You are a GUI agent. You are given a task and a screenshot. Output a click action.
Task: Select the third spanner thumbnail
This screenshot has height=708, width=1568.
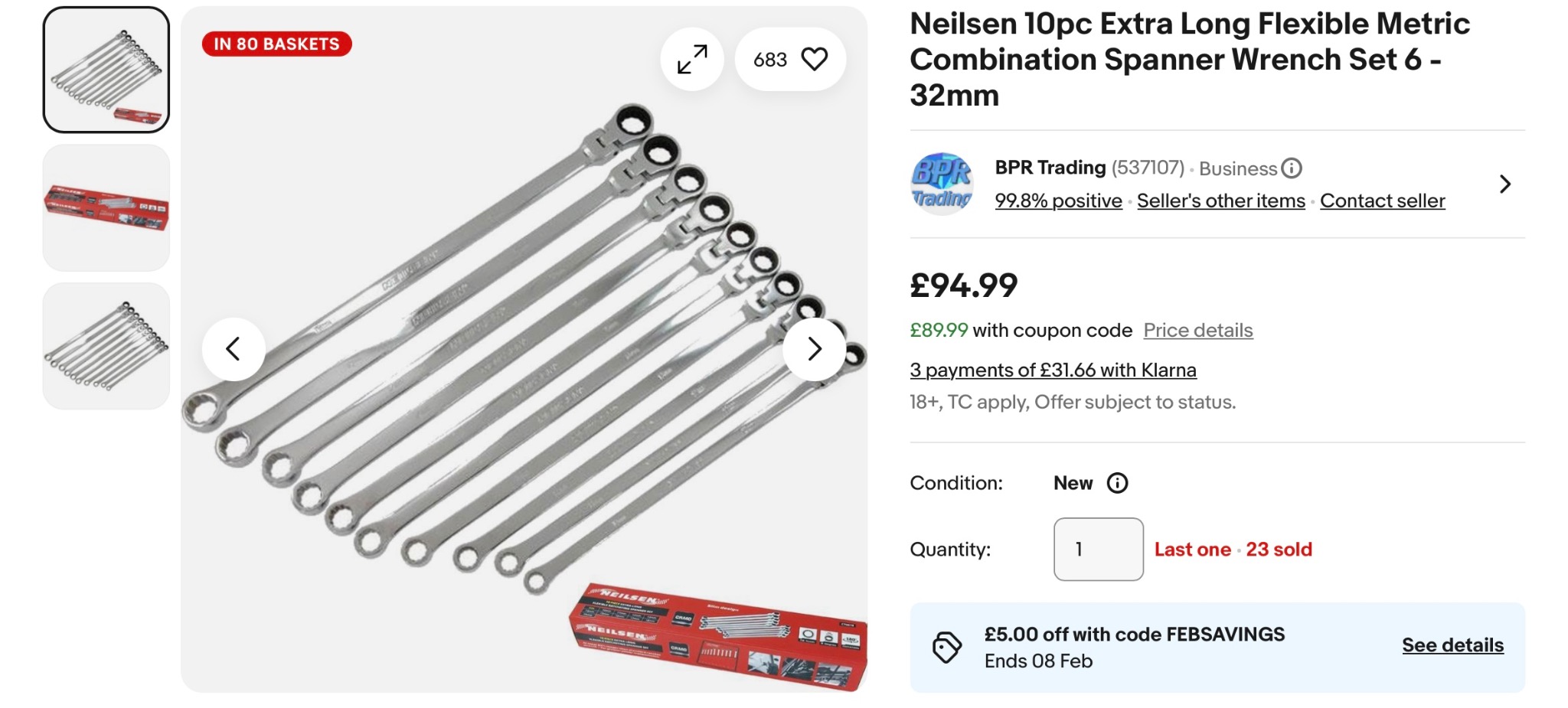coord(106,346)
